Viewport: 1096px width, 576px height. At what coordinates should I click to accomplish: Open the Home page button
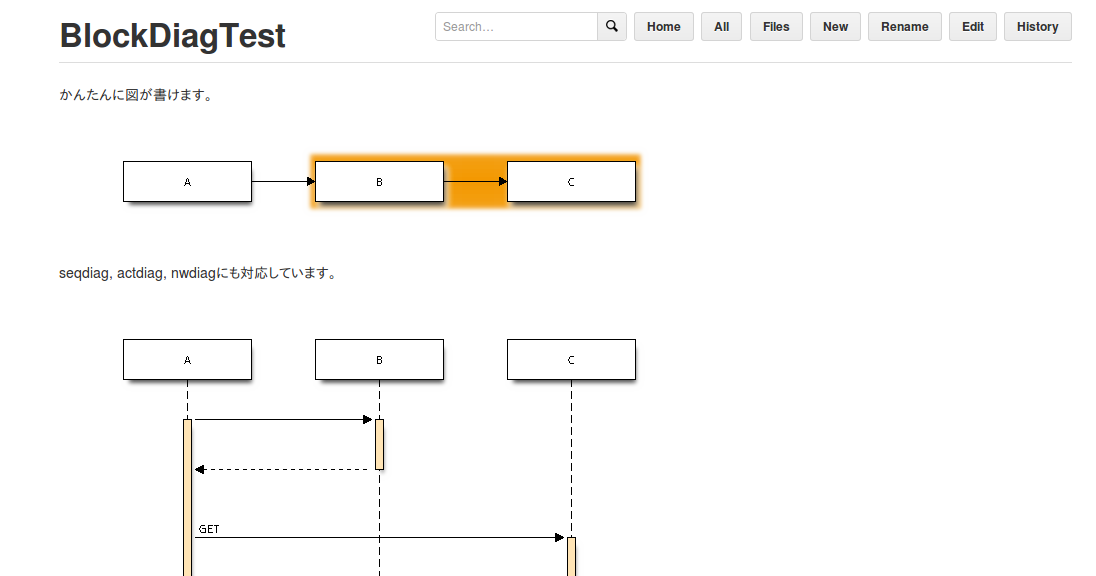pos(663,26)
